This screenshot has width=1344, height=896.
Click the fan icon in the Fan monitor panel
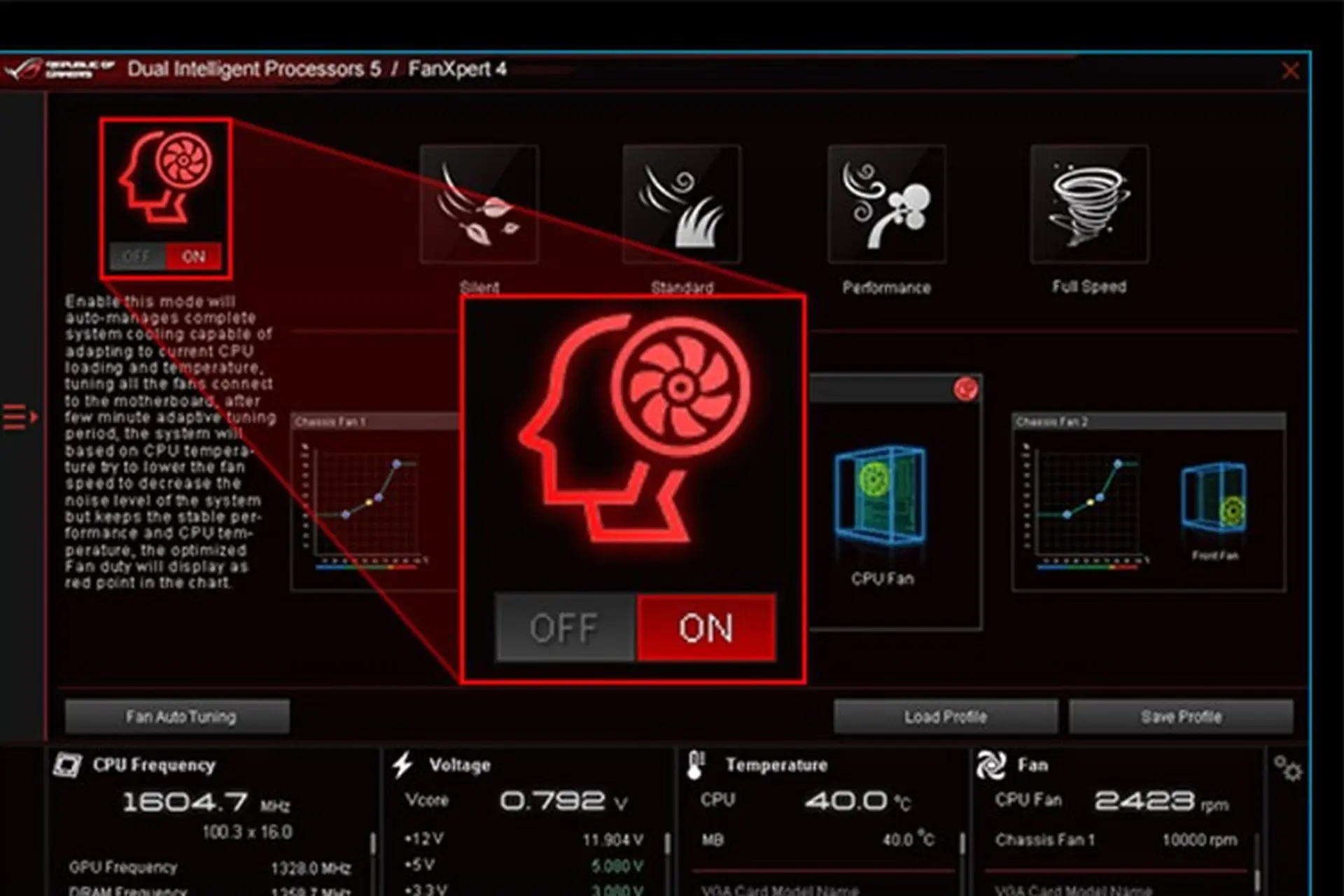(x=993, y=765)
